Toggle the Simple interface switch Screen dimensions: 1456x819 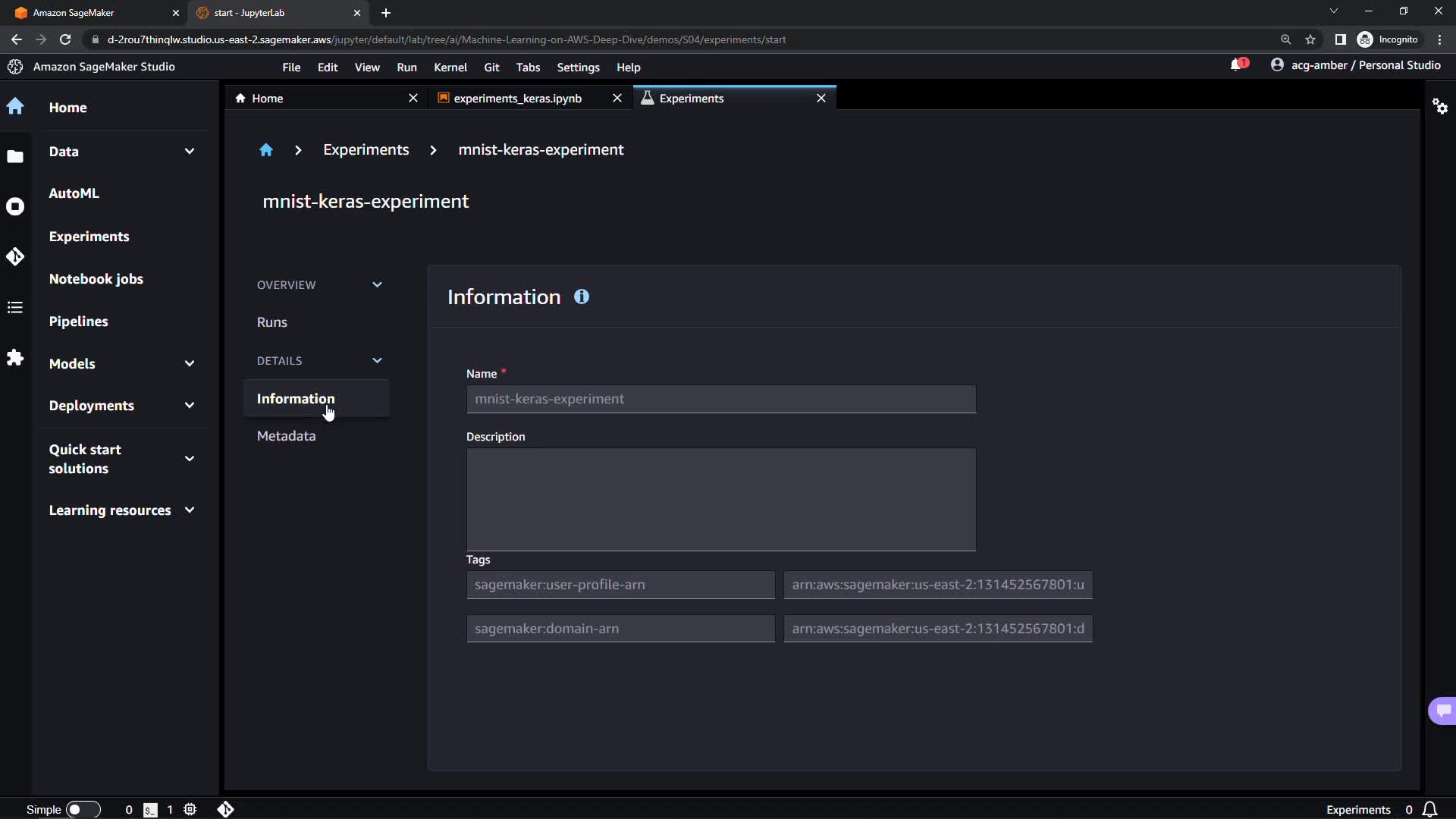point(83,809)
